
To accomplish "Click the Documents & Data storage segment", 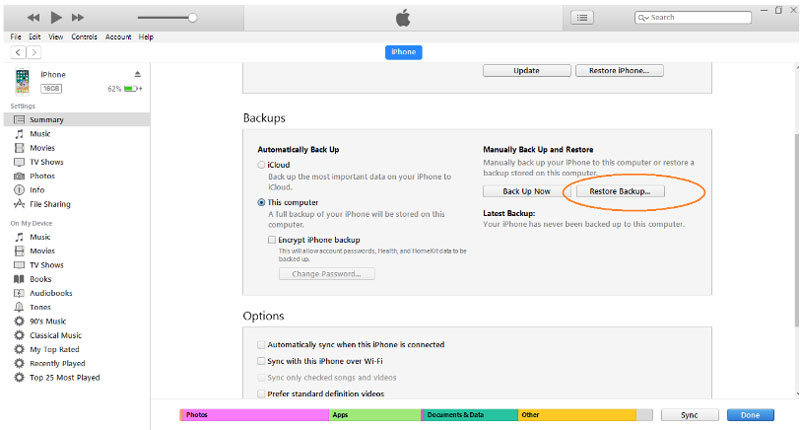I will 470,415.
